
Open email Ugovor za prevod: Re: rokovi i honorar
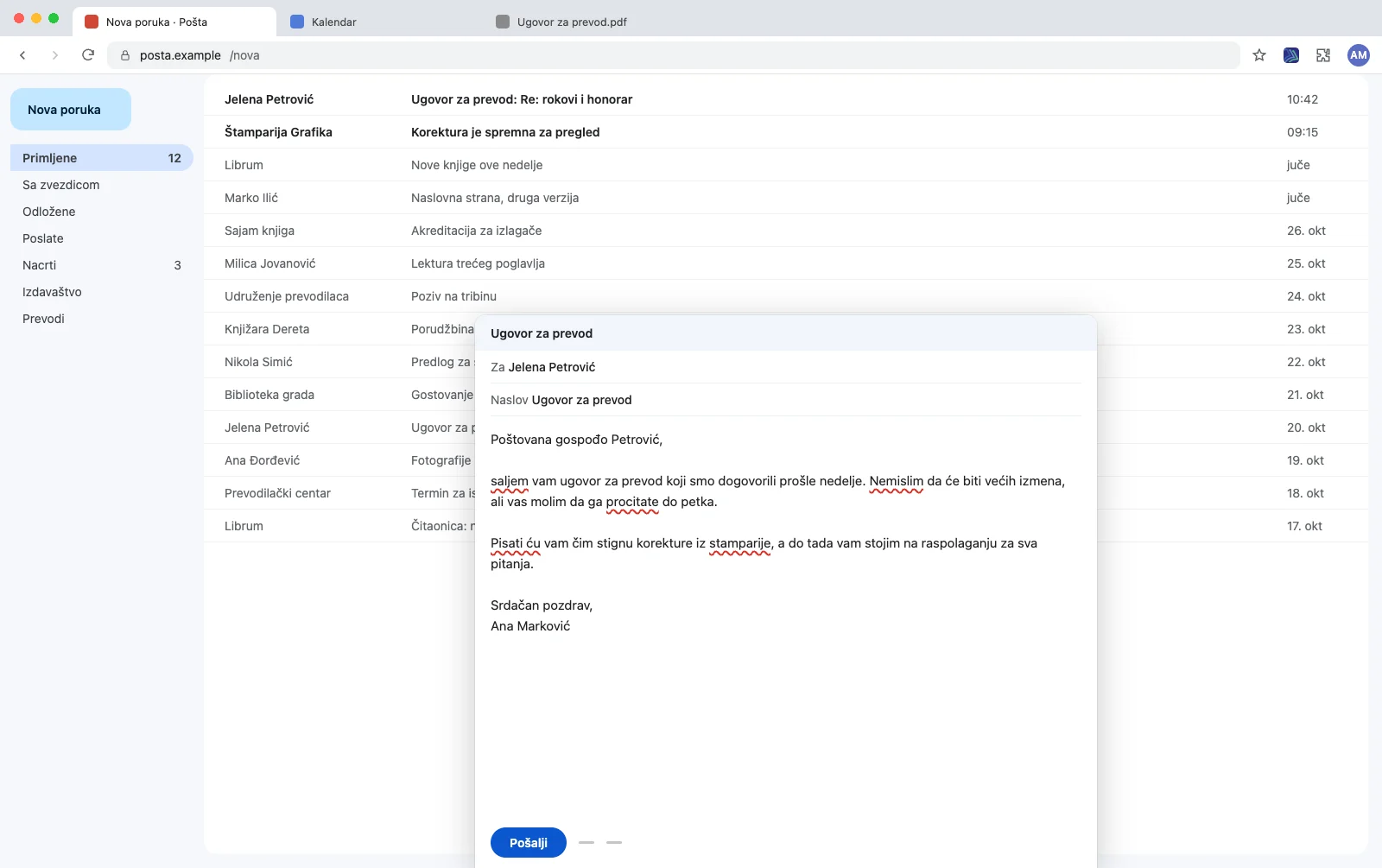[x=786, y=99]
